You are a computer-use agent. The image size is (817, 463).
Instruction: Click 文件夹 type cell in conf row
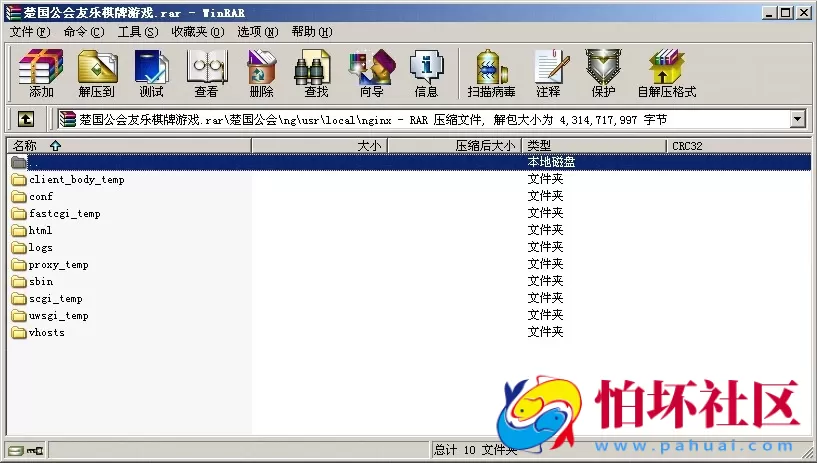(x=545, y=196)
